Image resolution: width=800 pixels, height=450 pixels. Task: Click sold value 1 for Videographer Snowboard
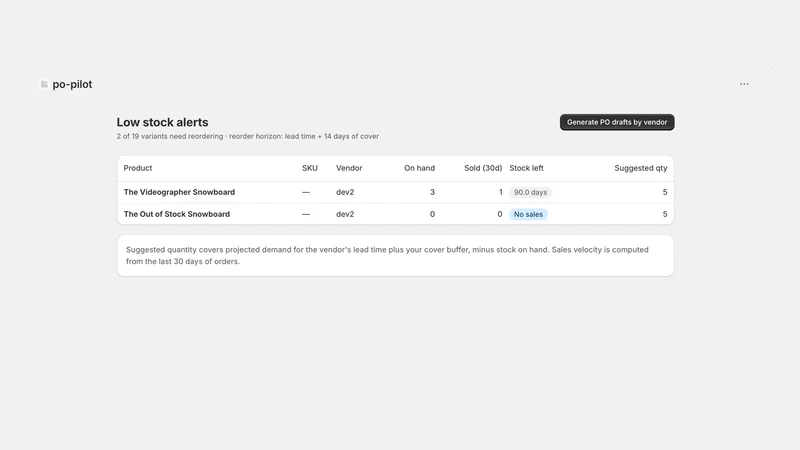click(x=501, y=192)
